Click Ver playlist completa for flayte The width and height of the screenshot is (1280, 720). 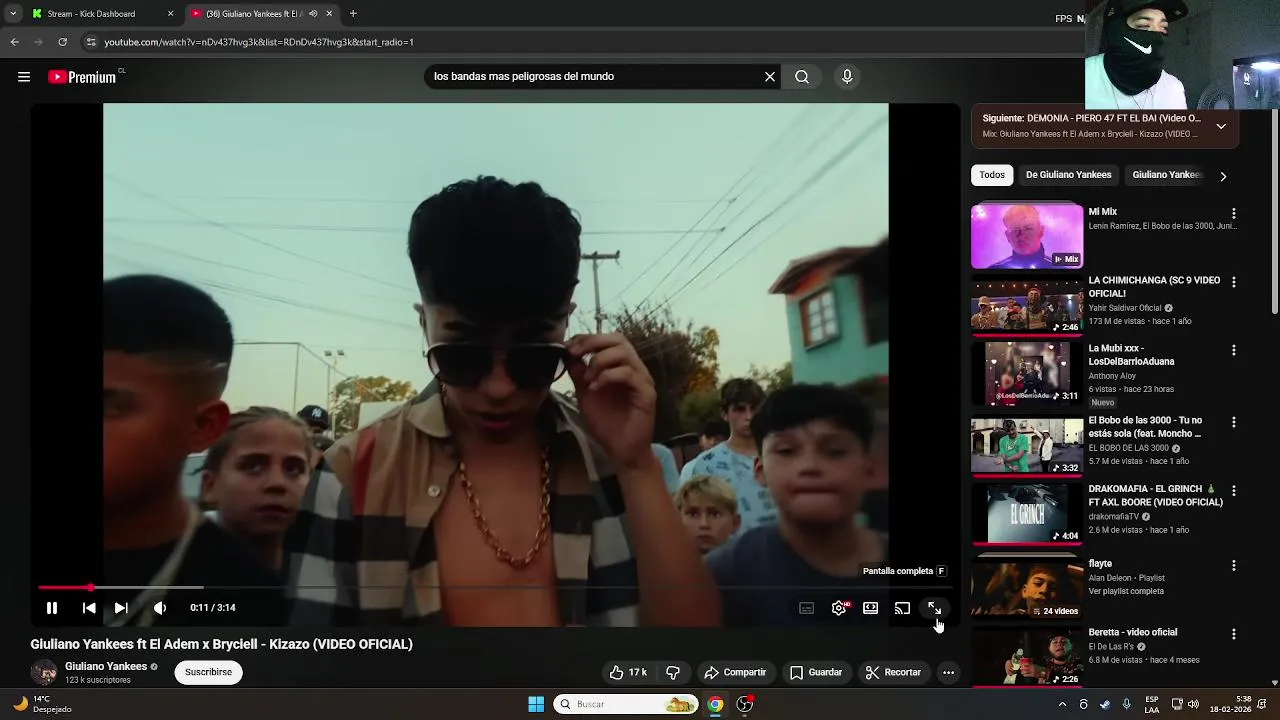pos(1126,591)
